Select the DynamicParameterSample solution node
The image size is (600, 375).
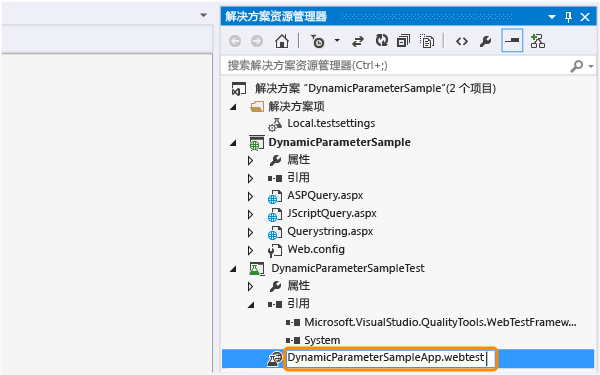tap(375, 88)
